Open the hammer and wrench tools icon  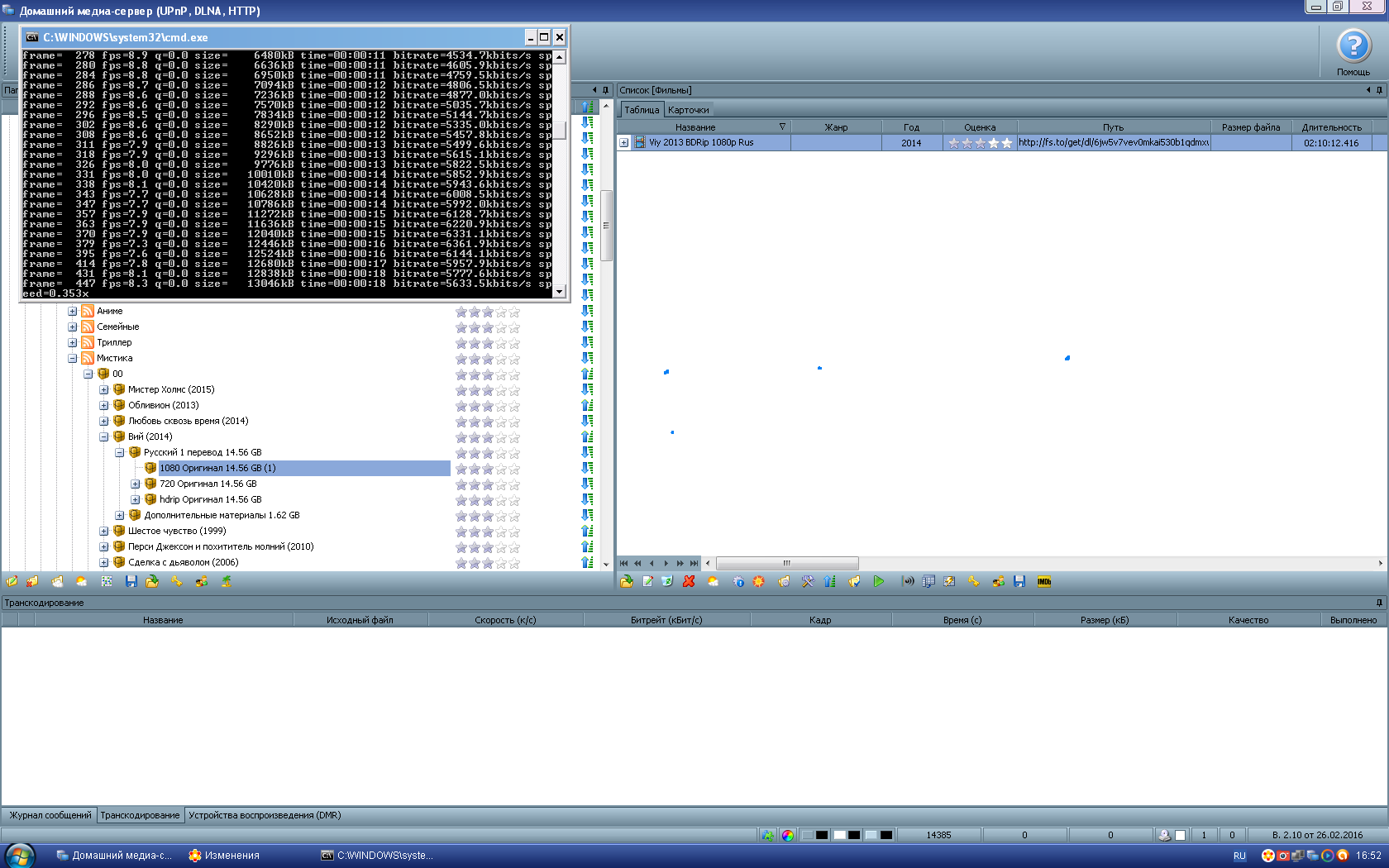(807, 582)
